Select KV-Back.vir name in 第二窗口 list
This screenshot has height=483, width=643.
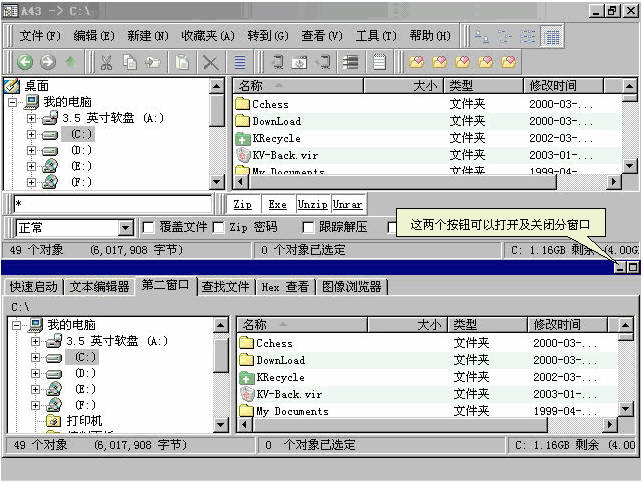click(x=289, y=394)
